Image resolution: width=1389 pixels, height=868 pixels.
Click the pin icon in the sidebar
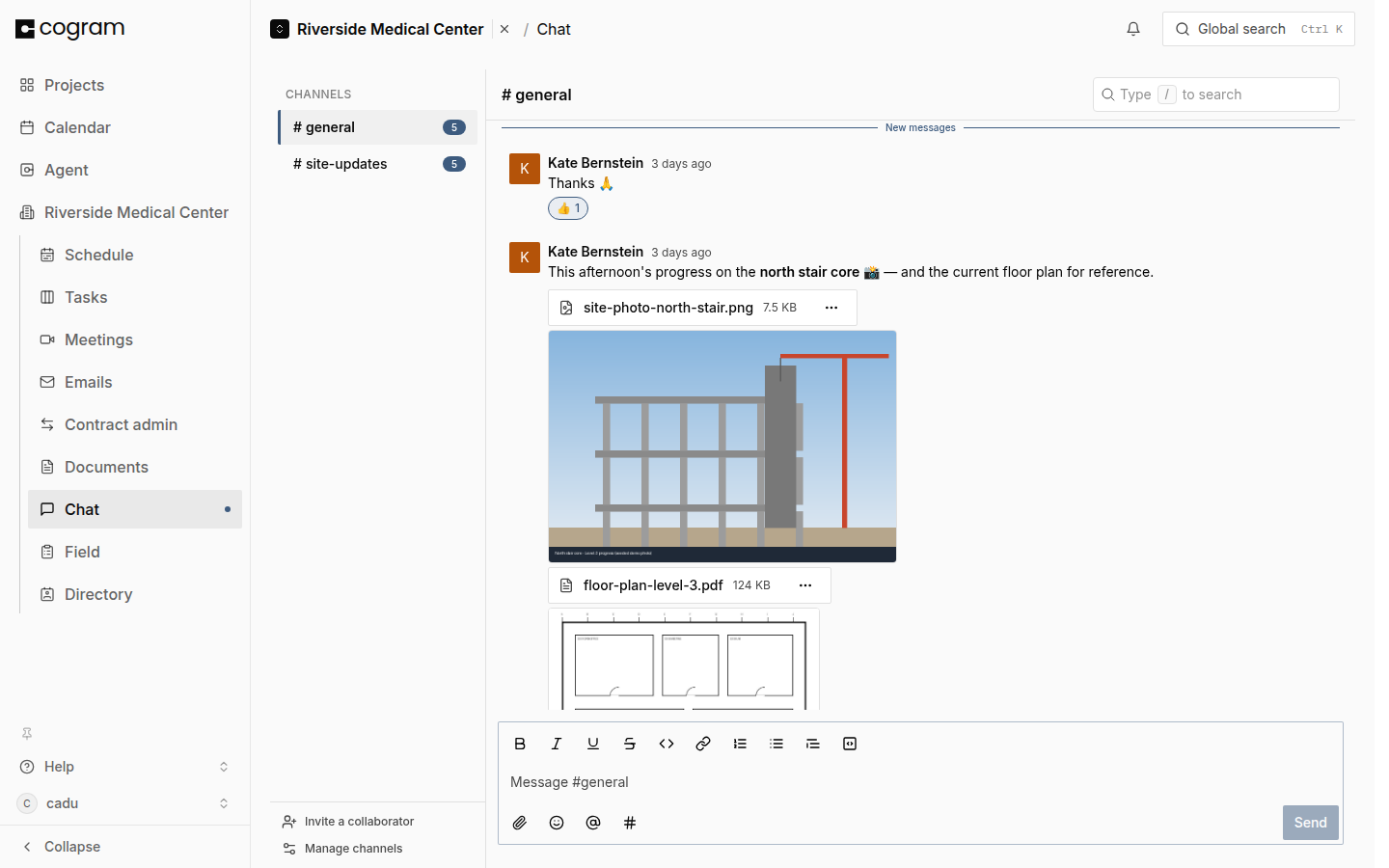click(27, 733)
